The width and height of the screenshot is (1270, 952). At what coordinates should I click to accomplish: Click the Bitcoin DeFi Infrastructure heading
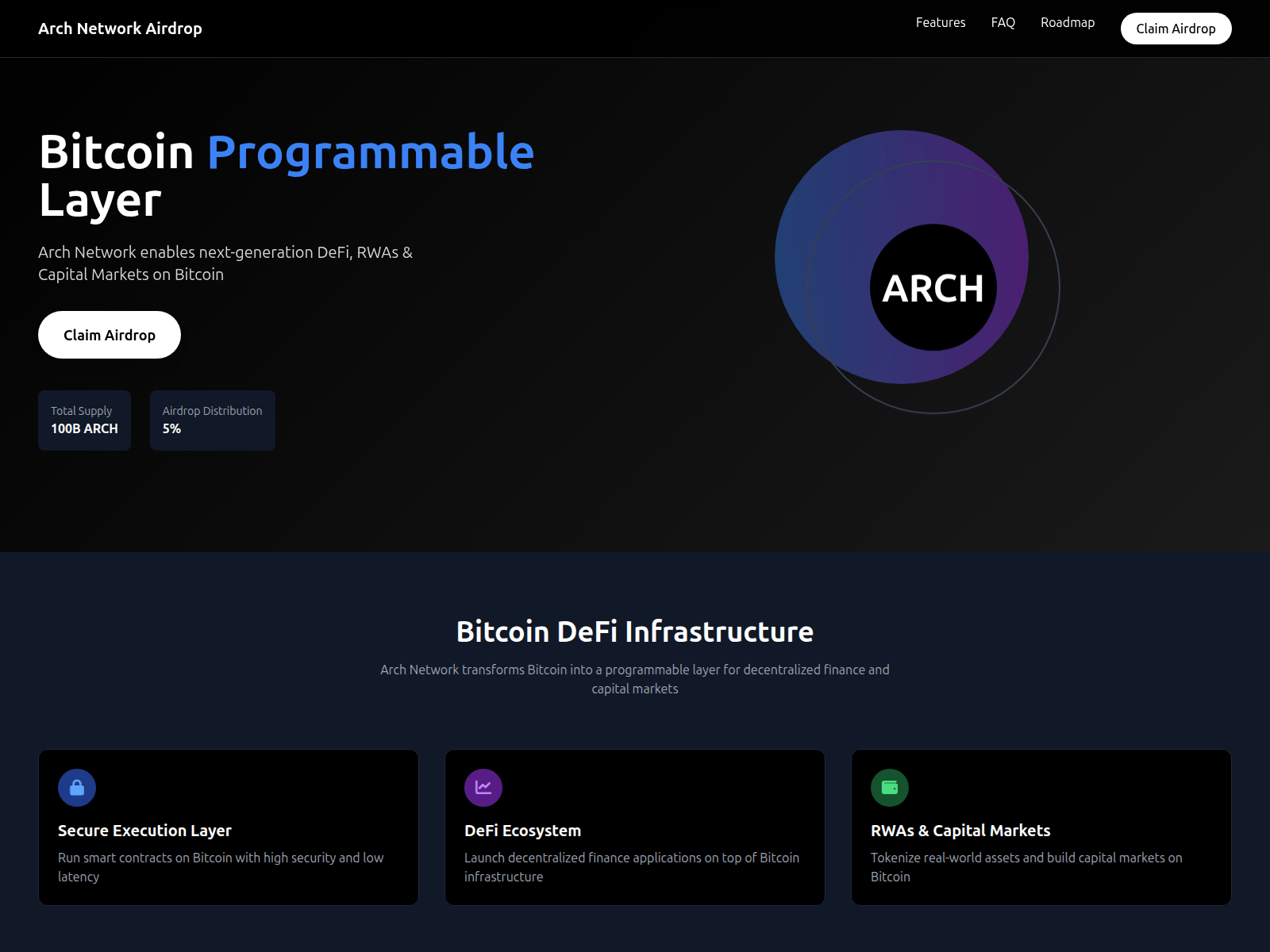[x=635, y=631]
